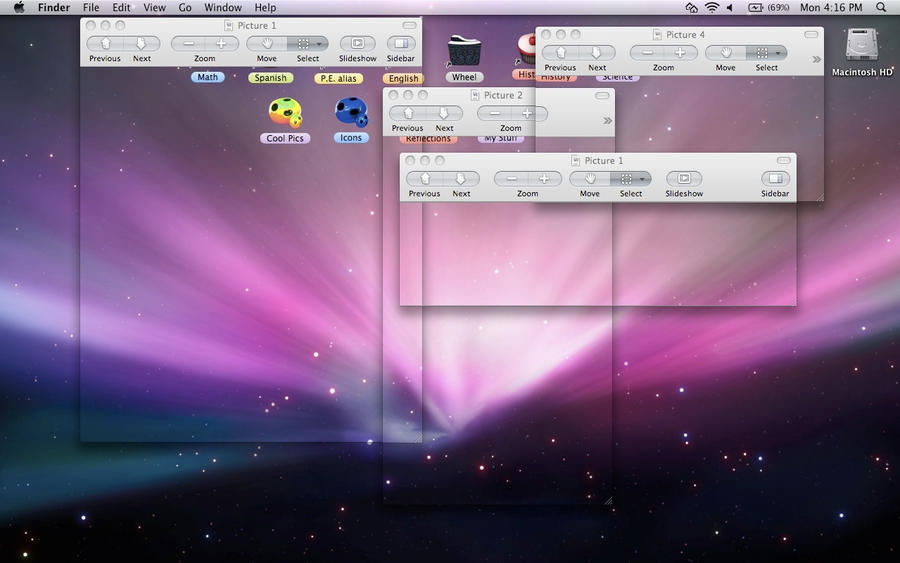
Task: Zoom out in front Picture 1 window
Action: pyautogui.click(x=511, y=179)
